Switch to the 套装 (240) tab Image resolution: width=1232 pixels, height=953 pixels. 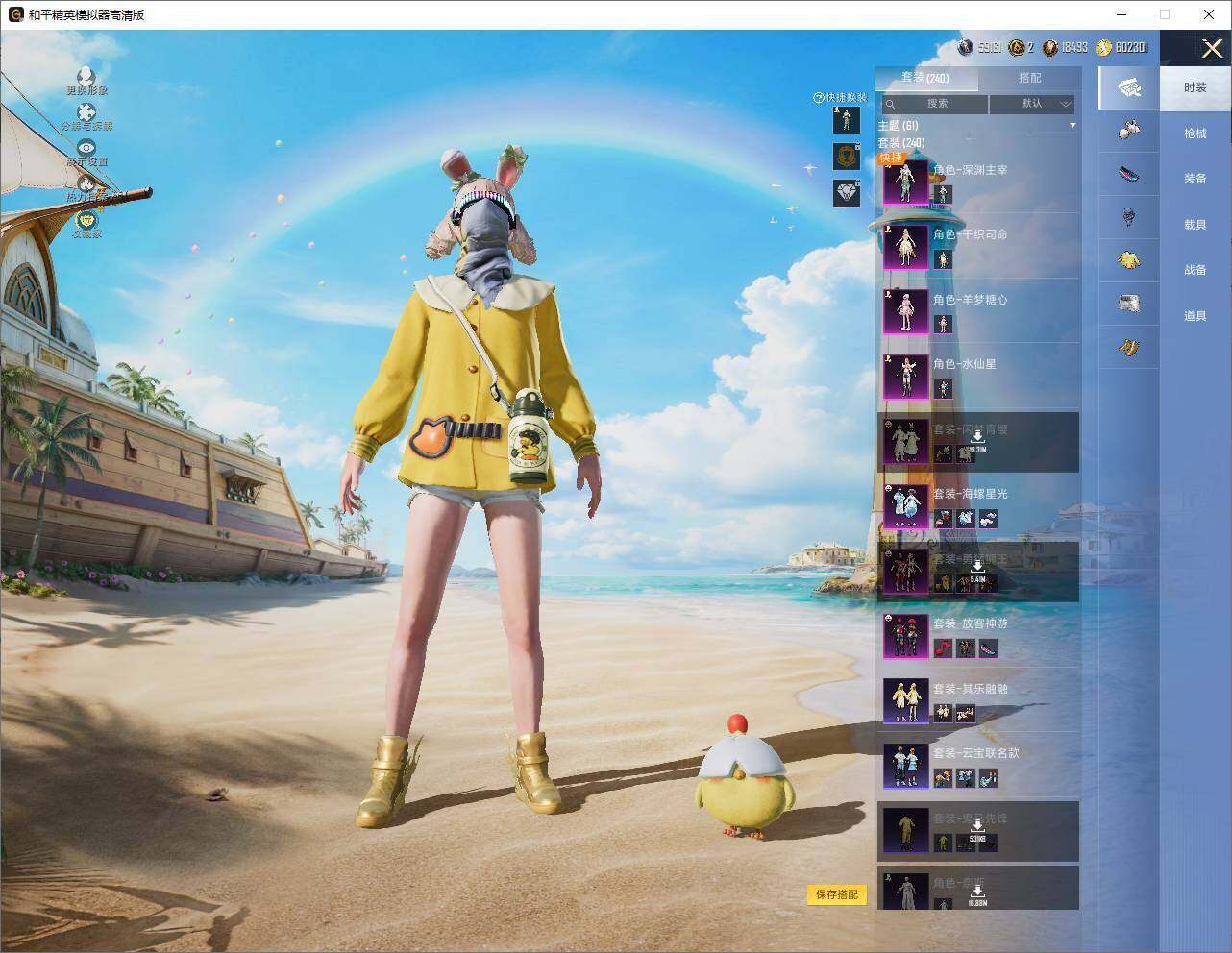click(925, 78)
